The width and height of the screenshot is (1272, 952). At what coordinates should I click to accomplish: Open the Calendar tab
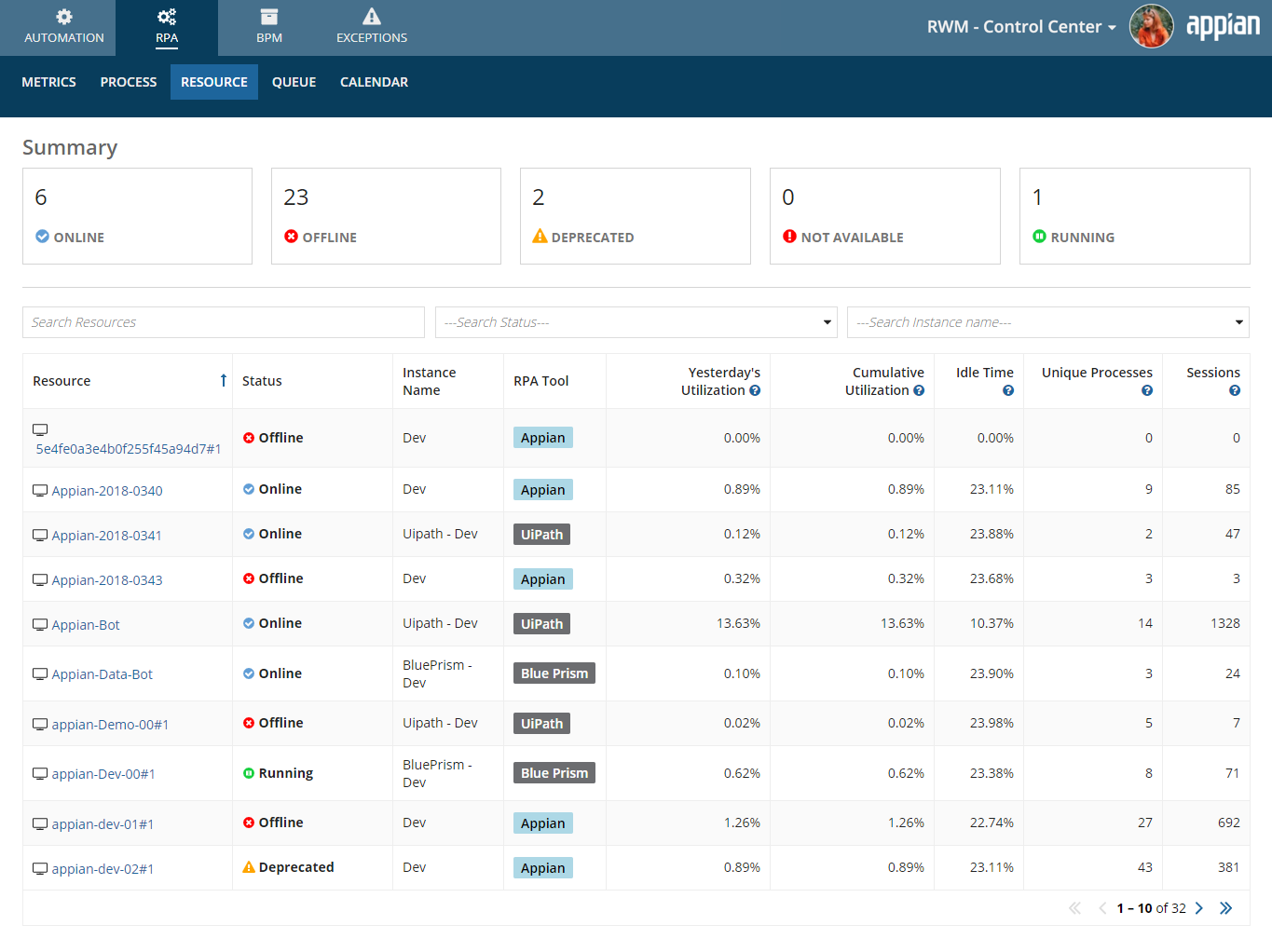pyautogui.click(x=374, y=82)
